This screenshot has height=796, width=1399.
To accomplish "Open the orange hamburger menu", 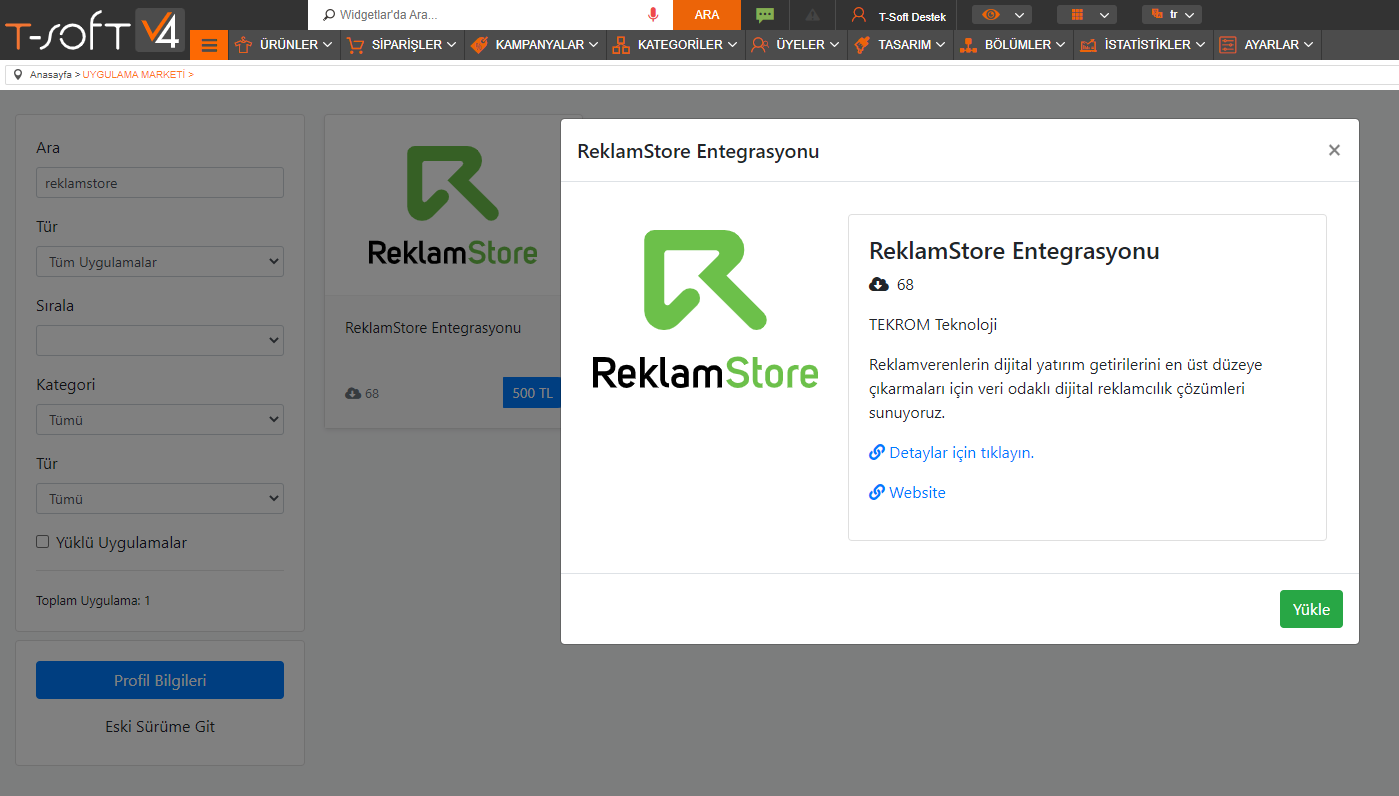I will pos(209,45).
